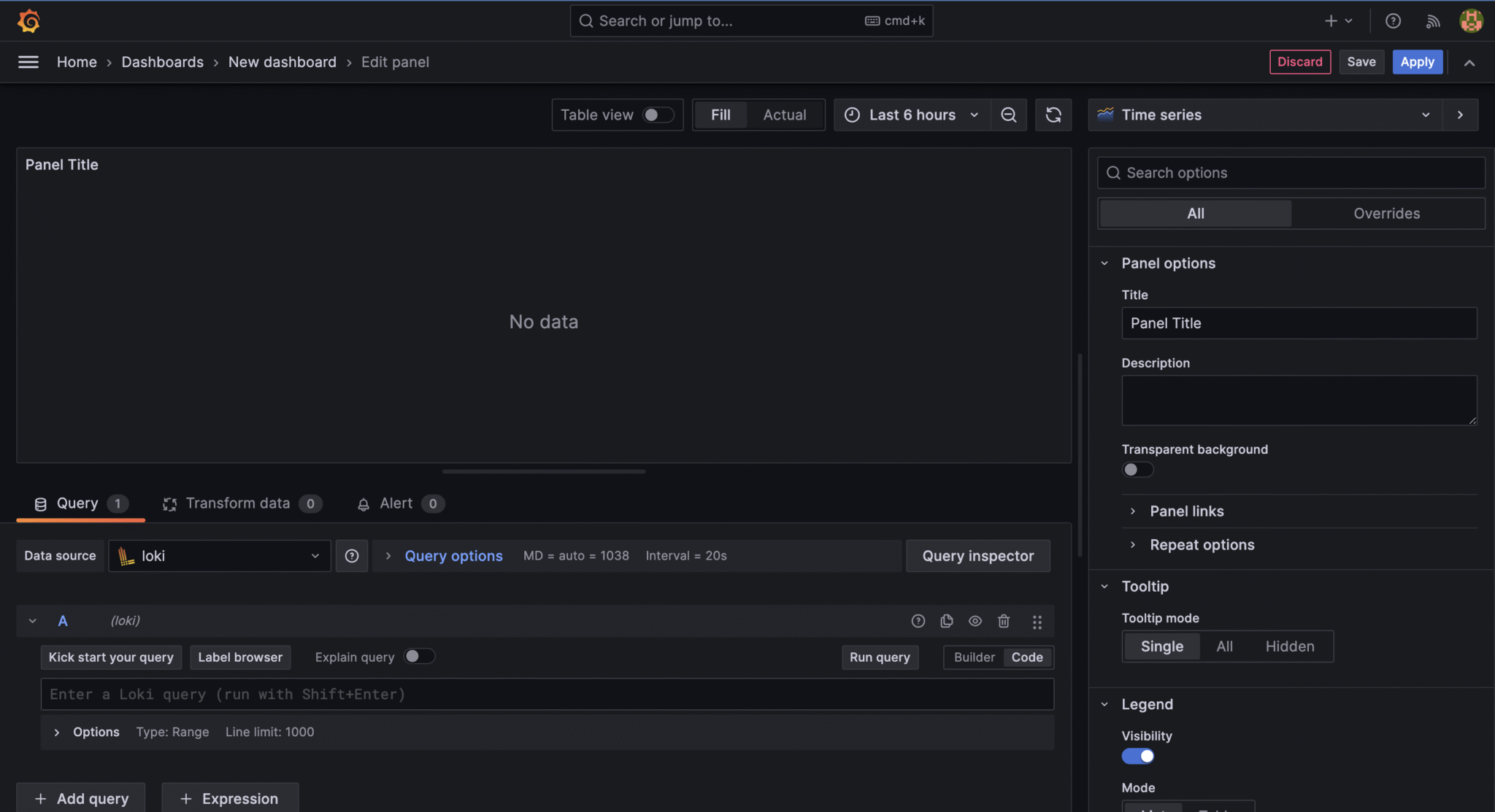
Task: Click in the Loki query input field
Action: [547, 695]
